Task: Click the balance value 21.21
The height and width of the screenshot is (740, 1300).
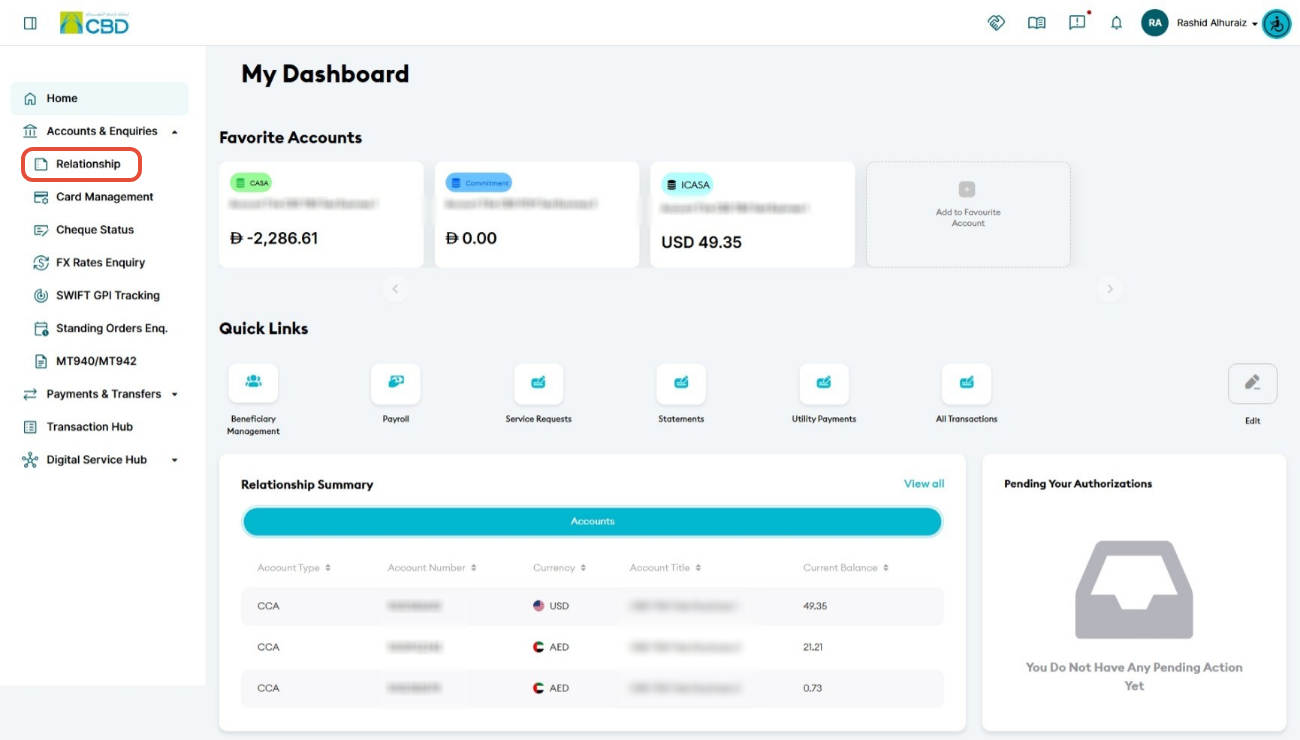Action: point(813,647)
